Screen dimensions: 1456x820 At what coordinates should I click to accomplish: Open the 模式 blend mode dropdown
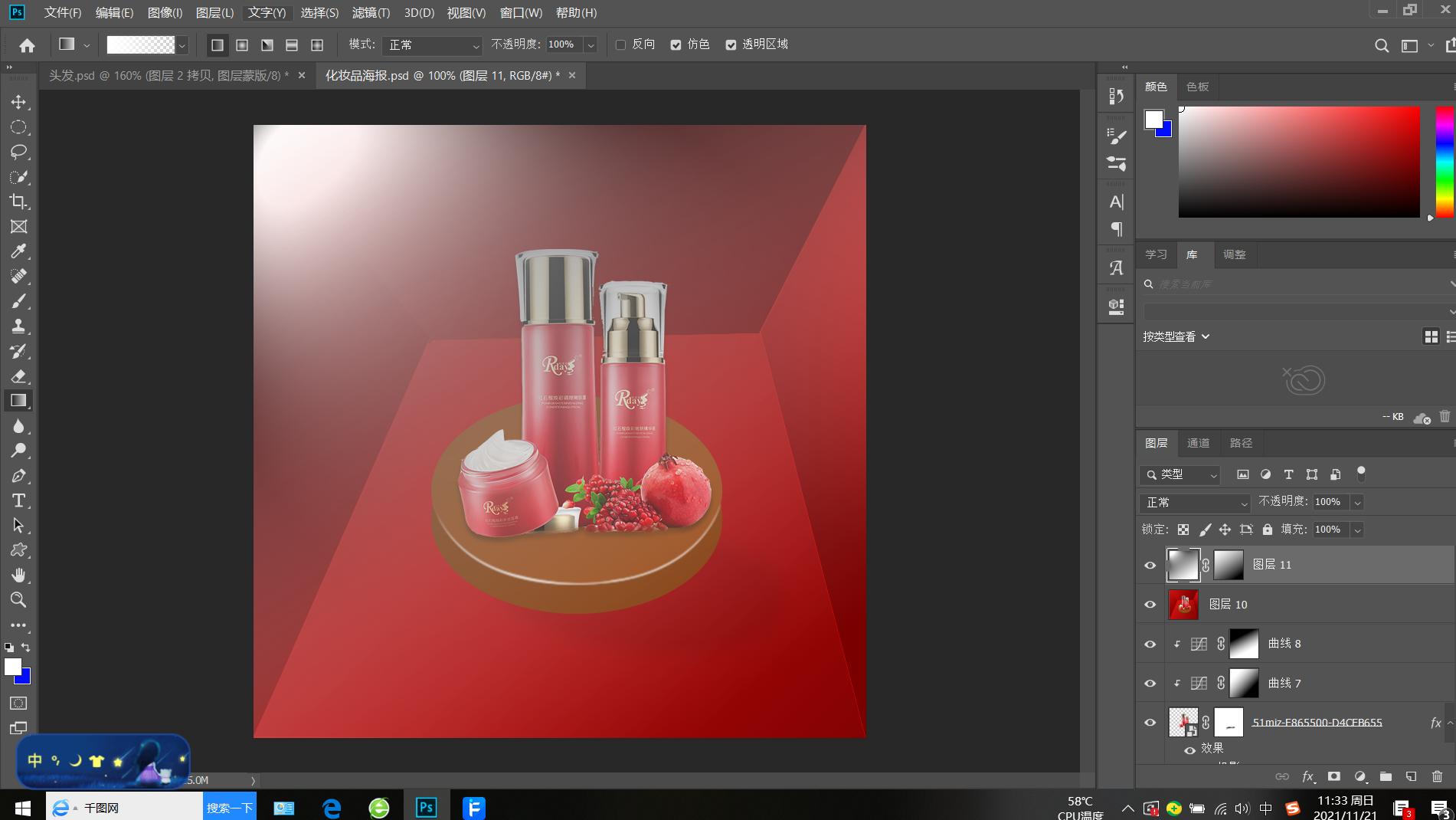433,45
